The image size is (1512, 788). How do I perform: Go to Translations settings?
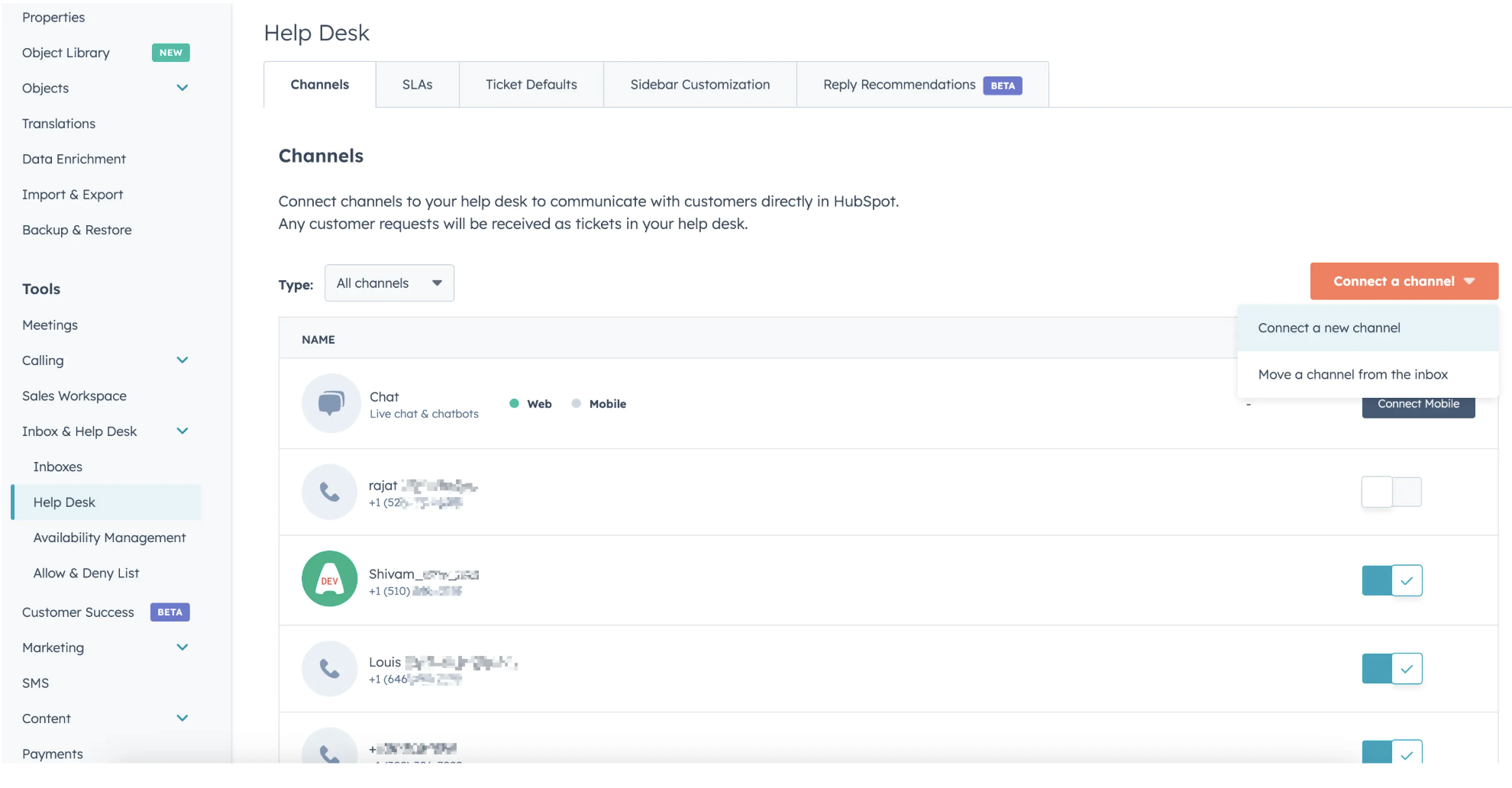click(x=59, y=124)
